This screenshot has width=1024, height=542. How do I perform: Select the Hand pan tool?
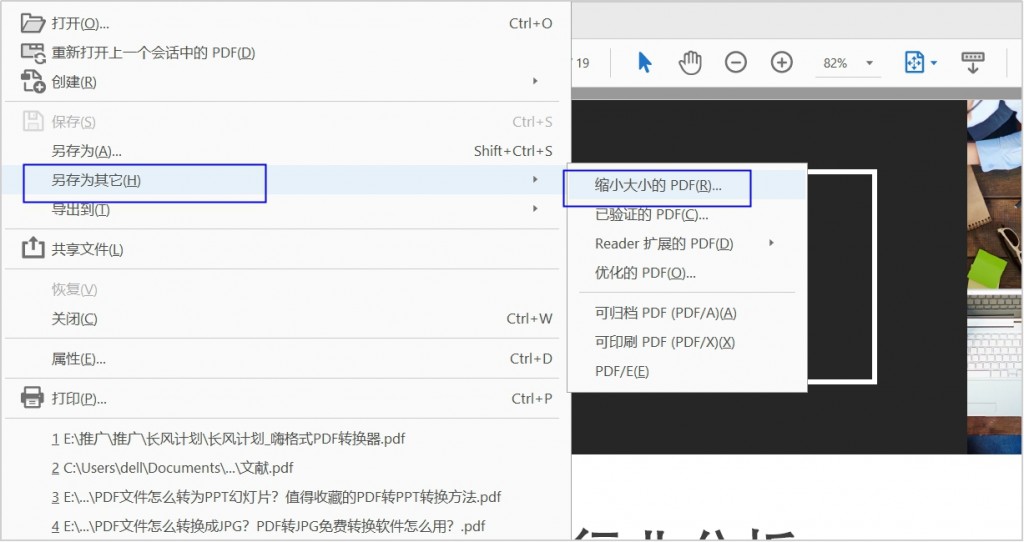[690, 63]
